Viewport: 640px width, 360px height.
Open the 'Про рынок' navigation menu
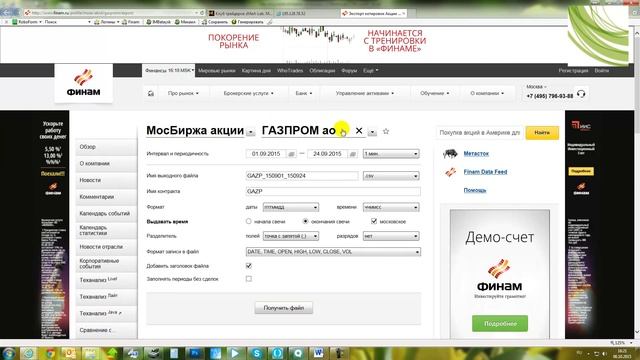click(x=183, y=93)
